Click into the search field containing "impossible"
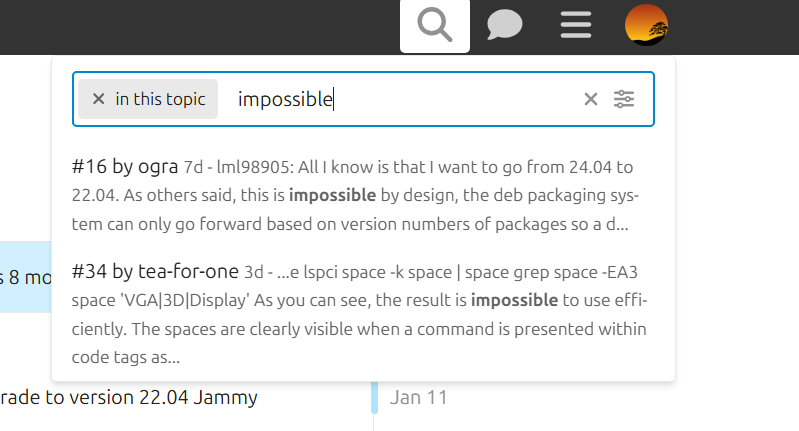This screenshot has width=799, height=431. pyautogui.click(x=400, y=99)
